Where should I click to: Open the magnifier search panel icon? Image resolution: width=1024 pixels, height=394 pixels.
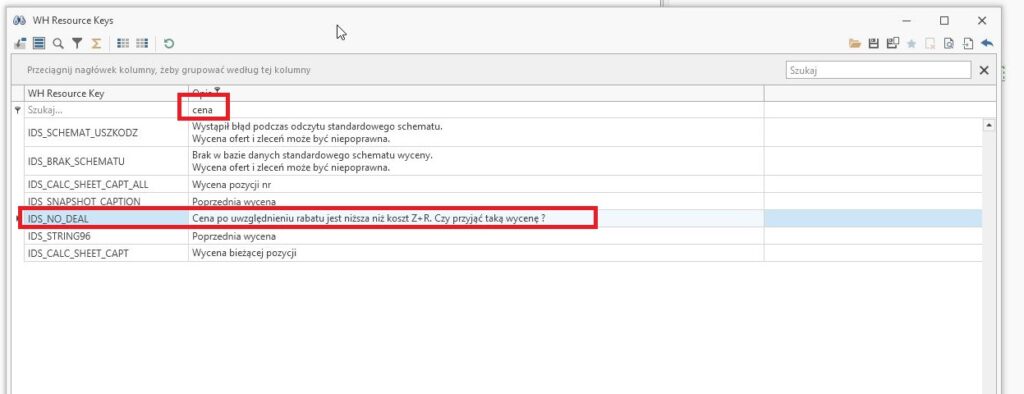(58, 43)
